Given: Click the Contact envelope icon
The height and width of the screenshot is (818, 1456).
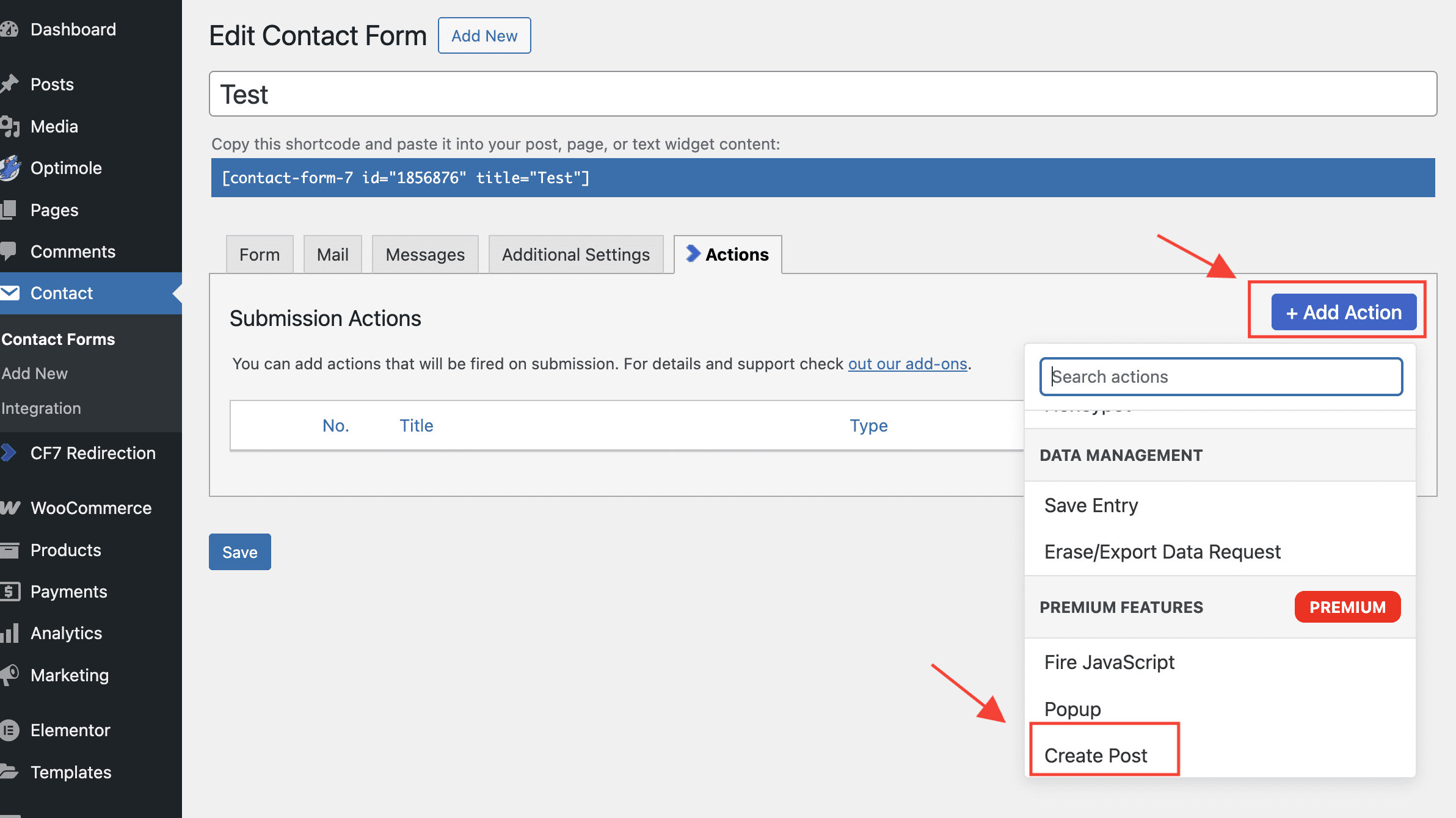Looking at the screenshot, I should (9, 293).
